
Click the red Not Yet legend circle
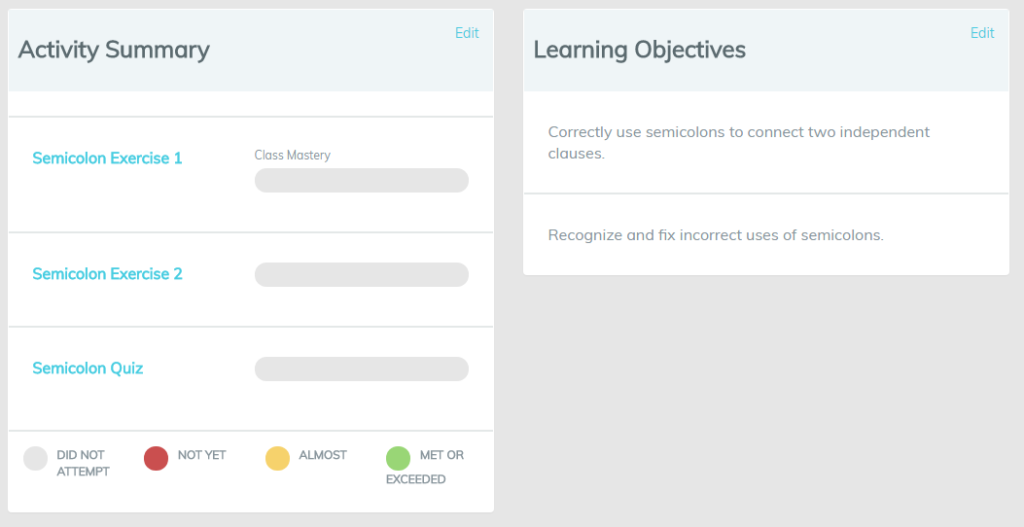coord(156,458)
